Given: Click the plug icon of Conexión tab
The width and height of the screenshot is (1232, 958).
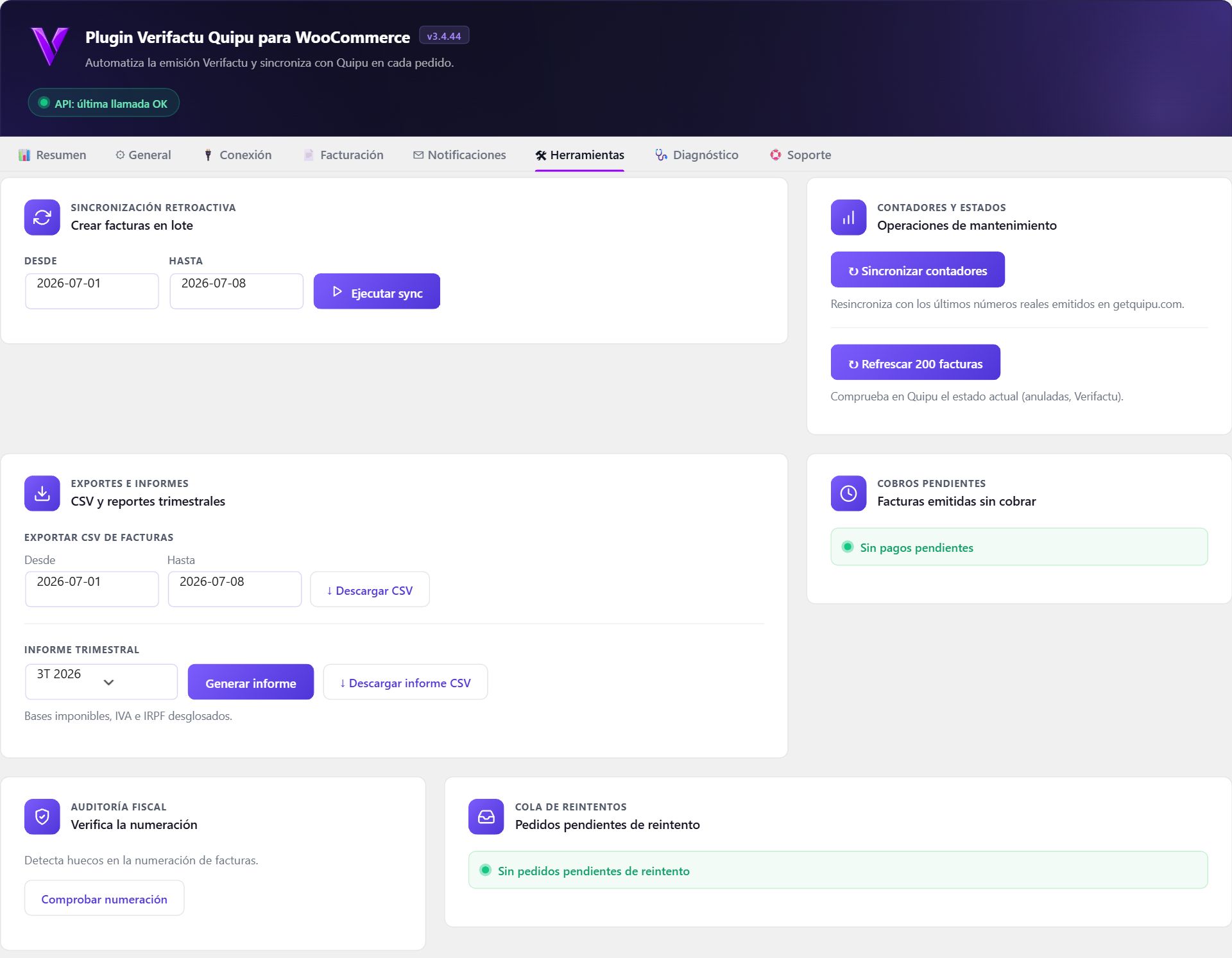Looking at the screenshot, I should tap(208, 155).
